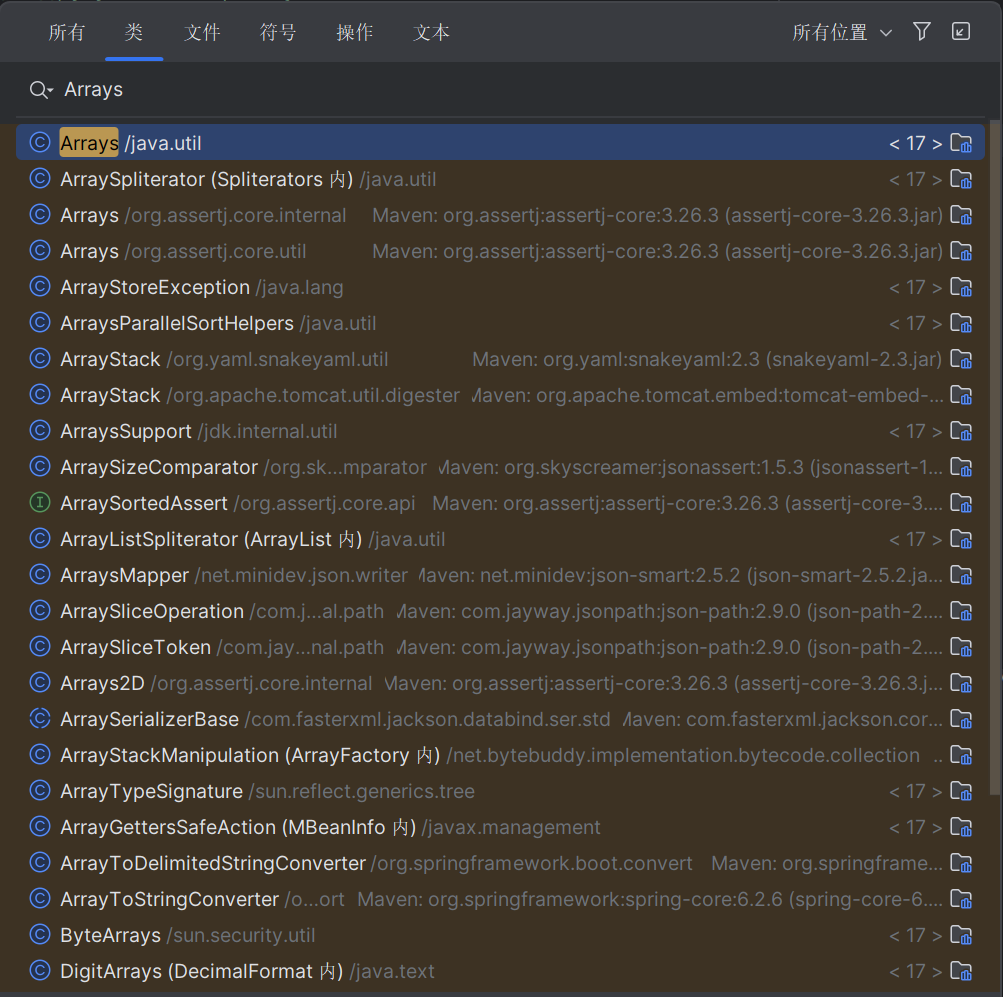
Task: Click abstract class icon beside ArraySerializerBase
Action: [40, 719]
